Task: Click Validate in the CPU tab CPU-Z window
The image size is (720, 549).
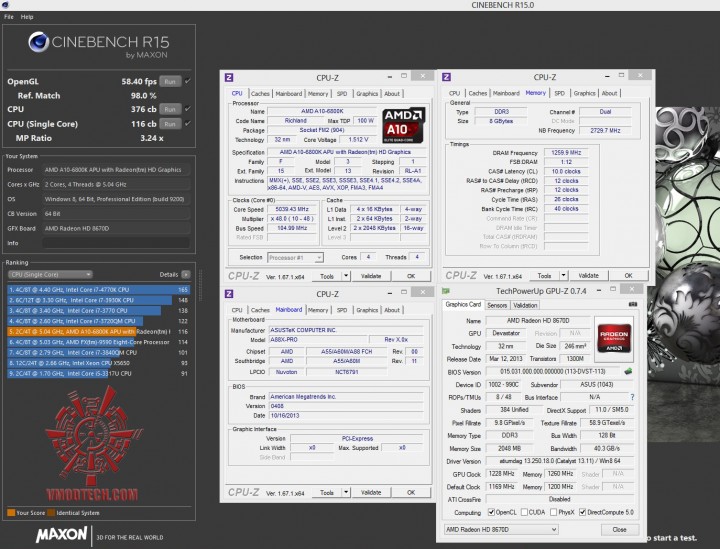Action: coord(371,276)
